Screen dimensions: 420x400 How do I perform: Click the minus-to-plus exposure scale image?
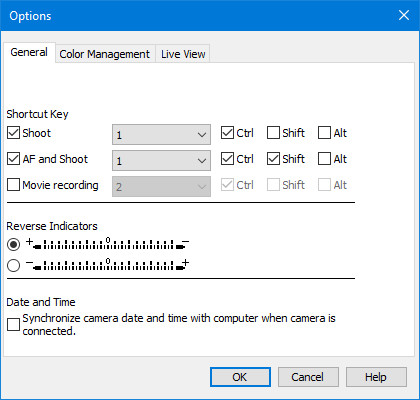pos(107,264)
